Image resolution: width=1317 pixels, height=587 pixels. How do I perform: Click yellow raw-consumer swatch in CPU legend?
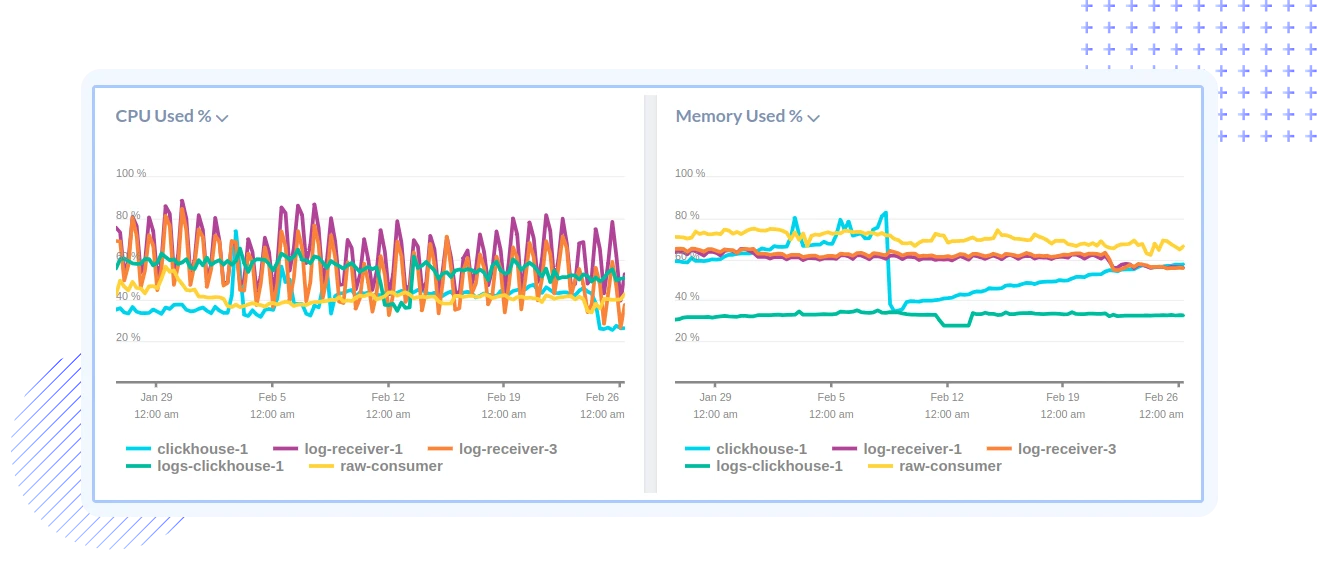[x=322, y=466]
